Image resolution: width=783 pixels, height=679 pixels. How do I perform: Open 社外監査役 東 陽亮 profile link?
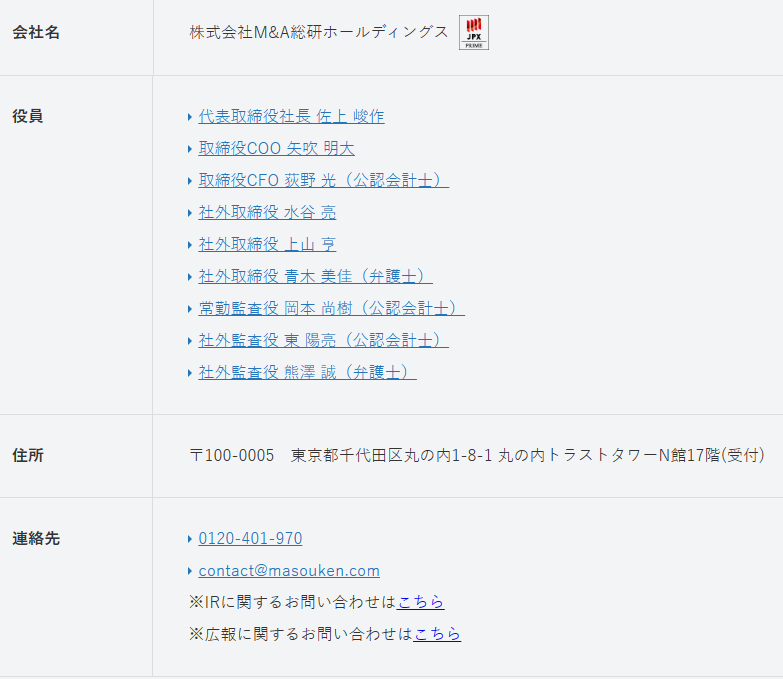point(324,340)
